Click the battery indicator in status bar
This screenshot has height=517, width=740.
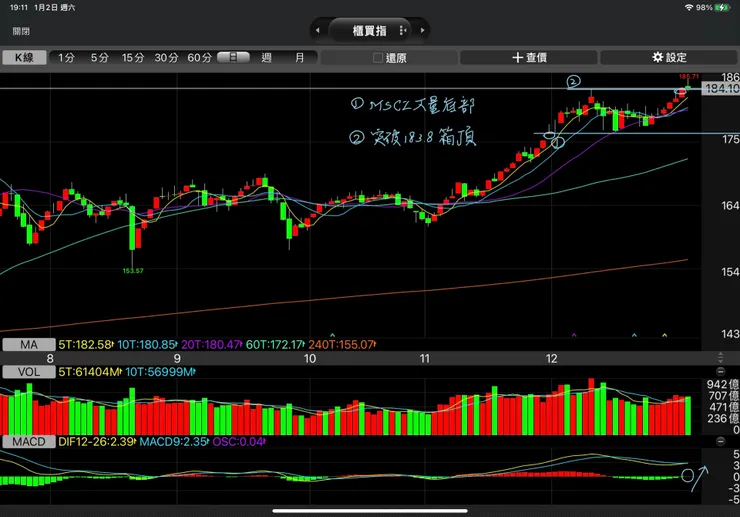(x=722, y=8)
